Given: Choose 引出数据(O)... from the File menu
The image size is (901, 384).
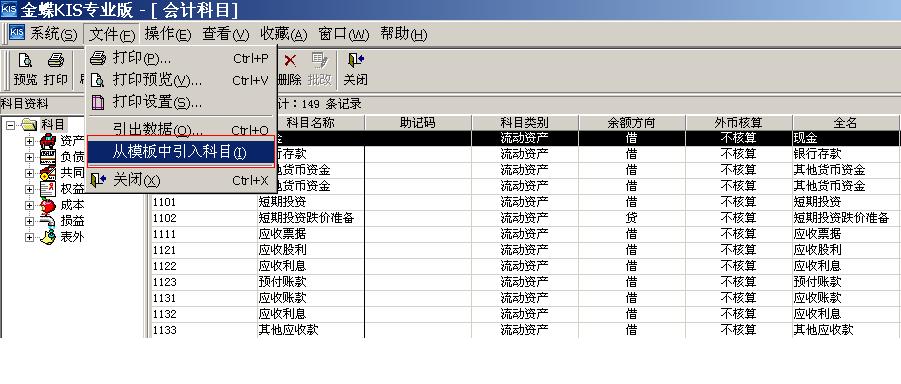Looking at the screenshot, I should (x=181, y=129).
